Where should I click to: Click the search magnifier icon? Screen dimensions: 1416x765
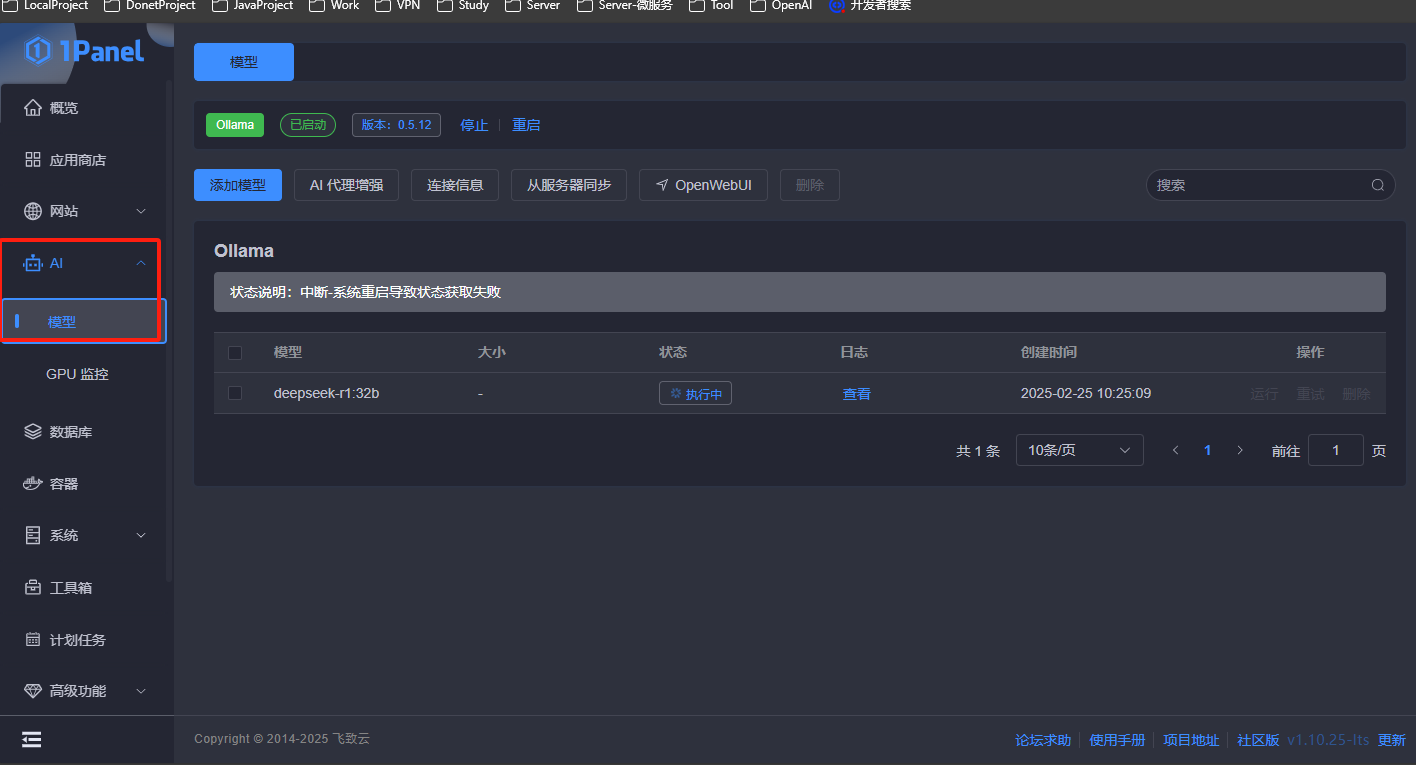tap(1378, 185)
